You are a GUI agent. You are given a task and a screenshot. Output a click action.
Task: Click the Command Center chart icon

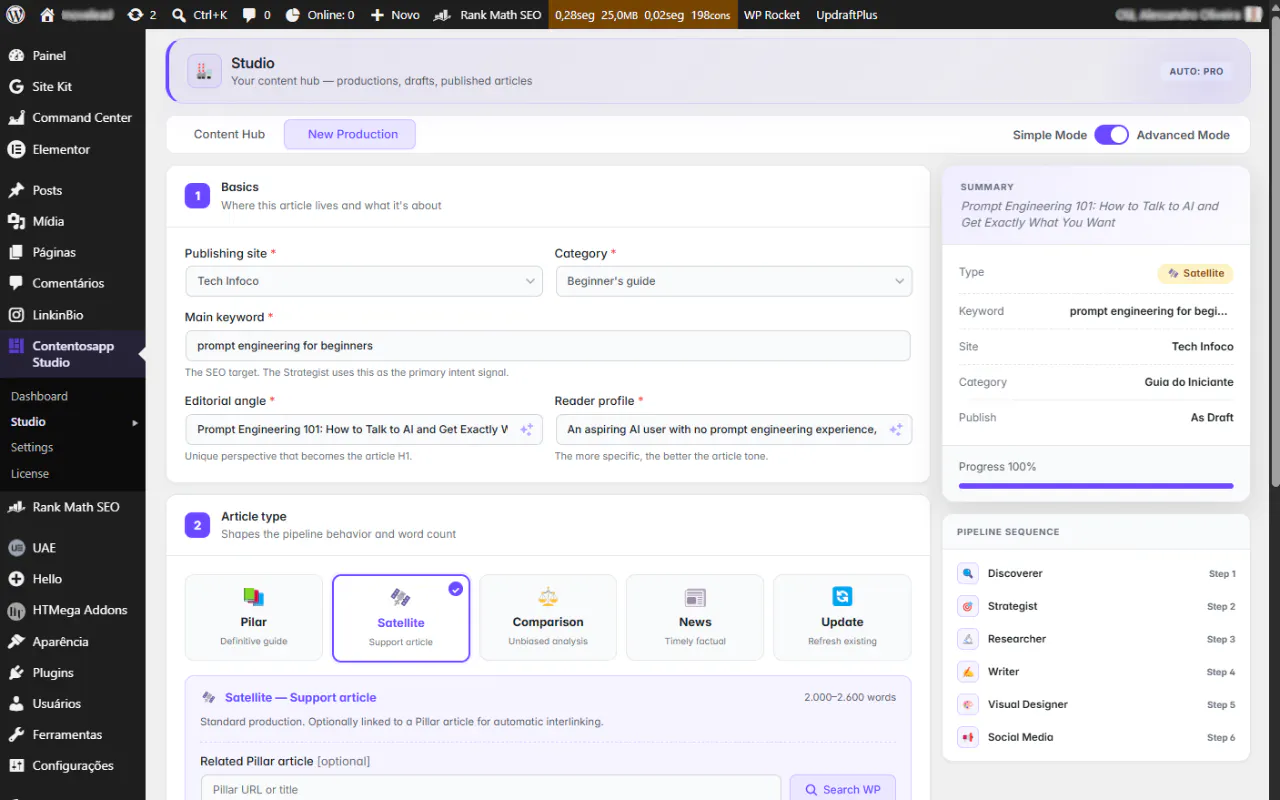pos(16,118)
